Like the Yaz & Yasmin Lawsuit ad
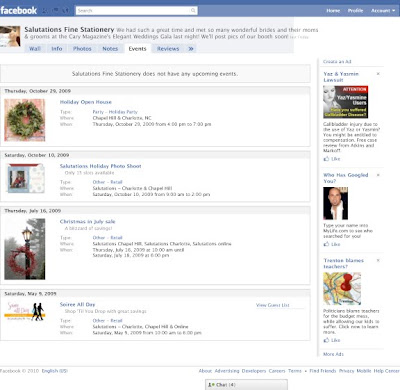The height and width of the screenshot is (390, 400). click(332, 159)
